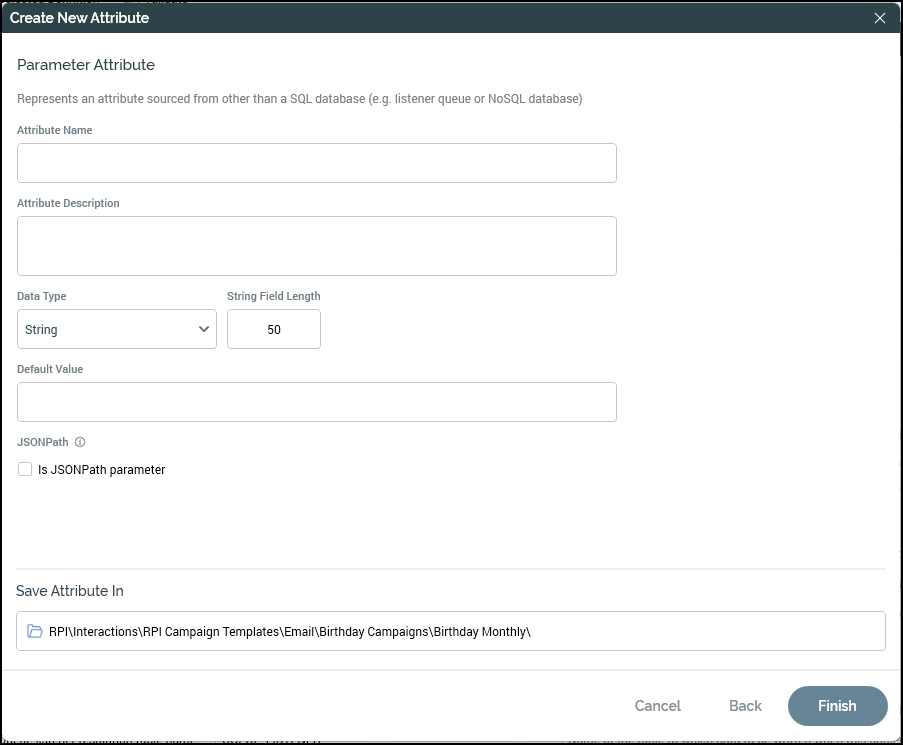This screenshot has height=745, width=903.
Task: Click the Create New Attribute title bar
Action: pos(400,18)
